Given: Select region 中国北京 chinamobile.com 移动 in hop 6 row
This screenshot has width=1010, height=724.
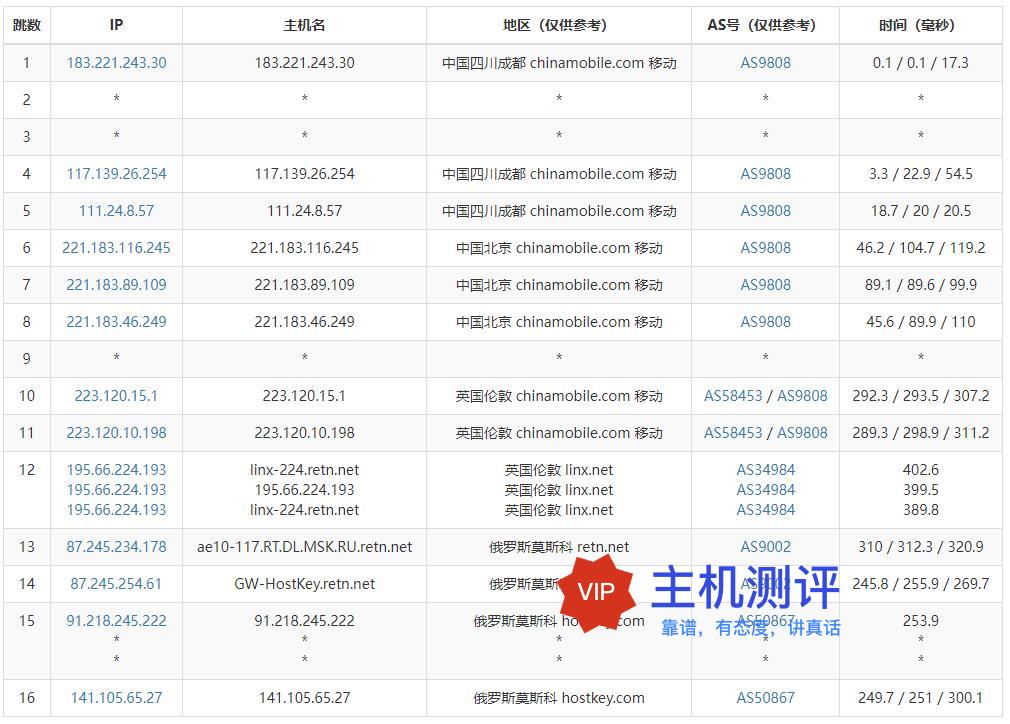Looking at the screenshot, I should point(558,247).
